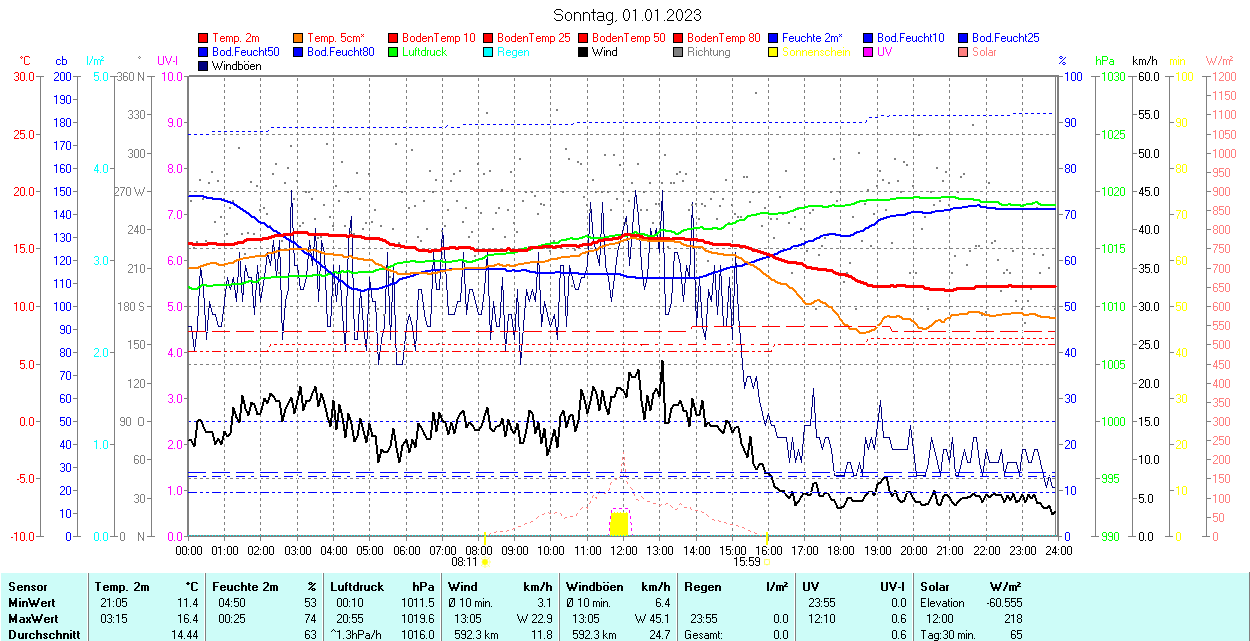The image size is (1250, 641).
Task: Select the magenta UV legend swatch
Action: click(x=869, y=52)
